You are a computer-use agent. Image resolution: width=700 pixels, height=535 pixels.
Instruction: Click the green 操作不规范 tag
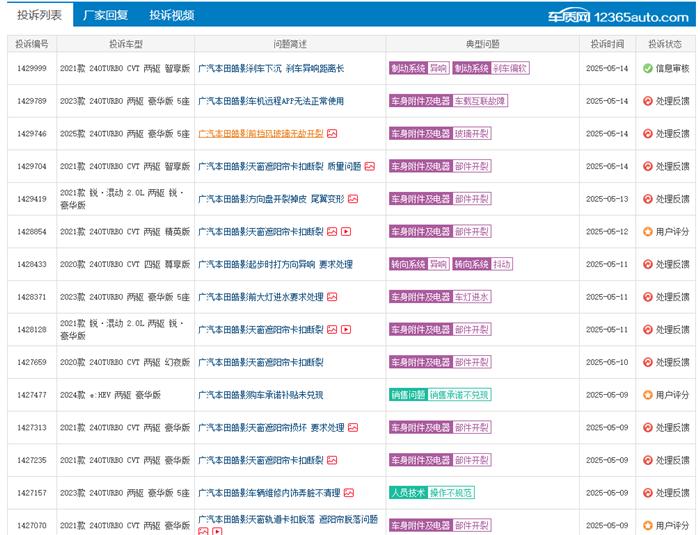point(451,493)
